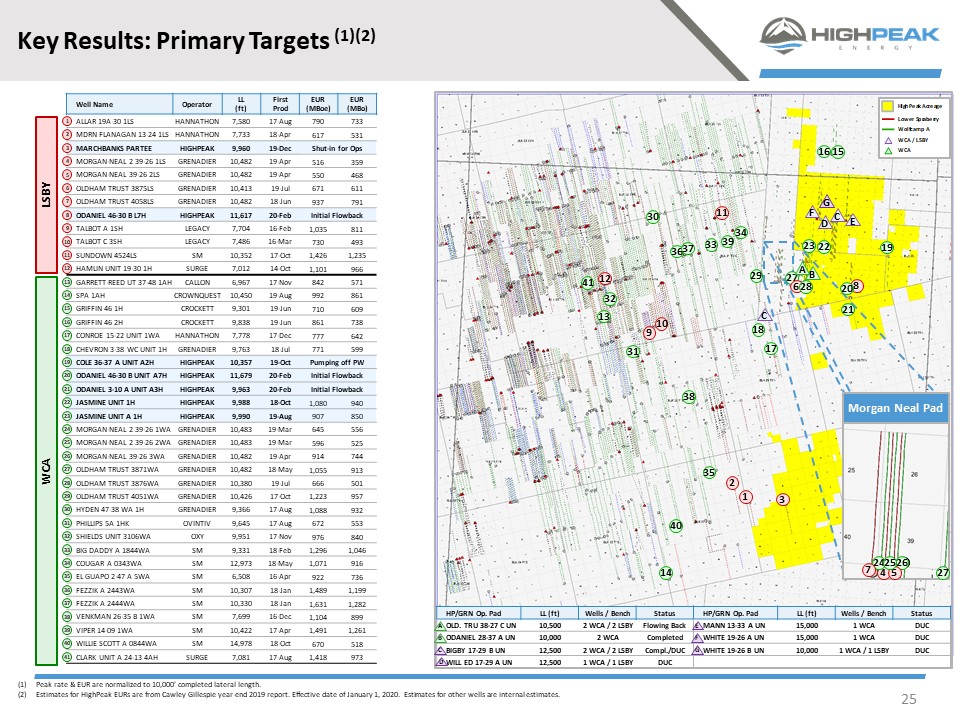Click the JASMINE UNIT A 1H well name
This screenshot has height=720, width=960.
pyautogui.click(x=109, y=416)
